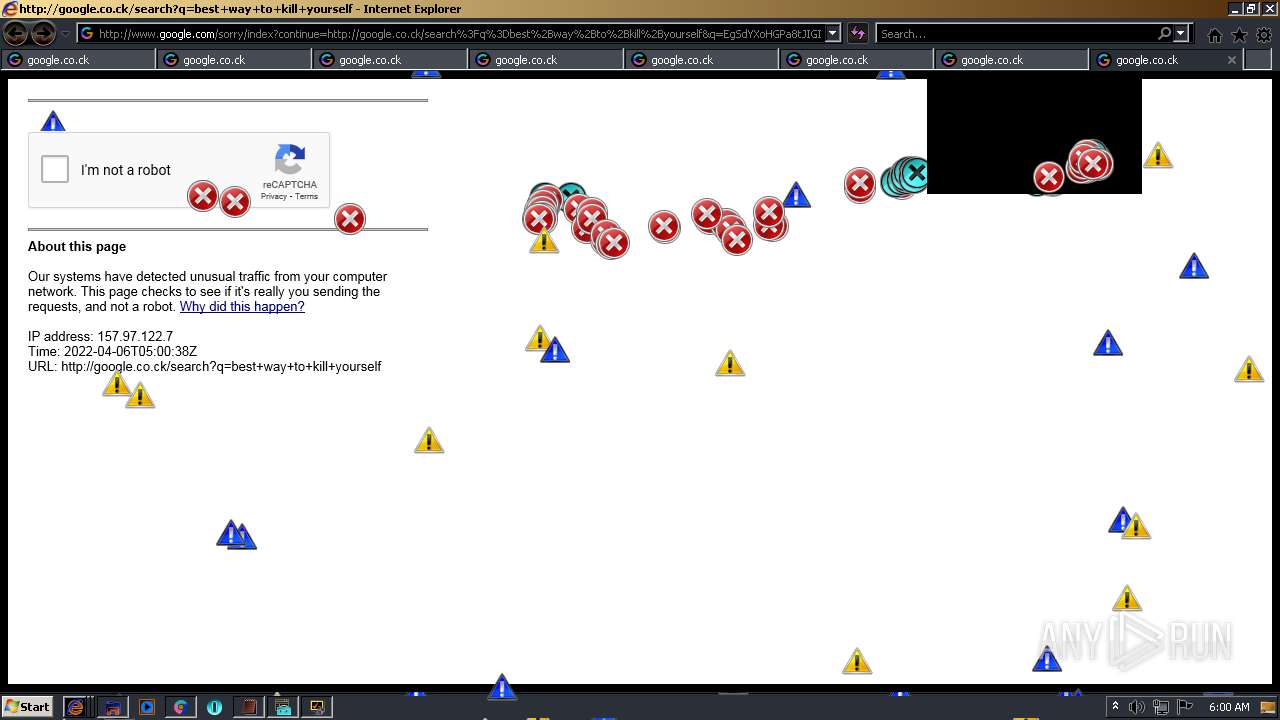
Task: Open the yellow monitor taskbar icon
Action: click(x=317, y=707)
